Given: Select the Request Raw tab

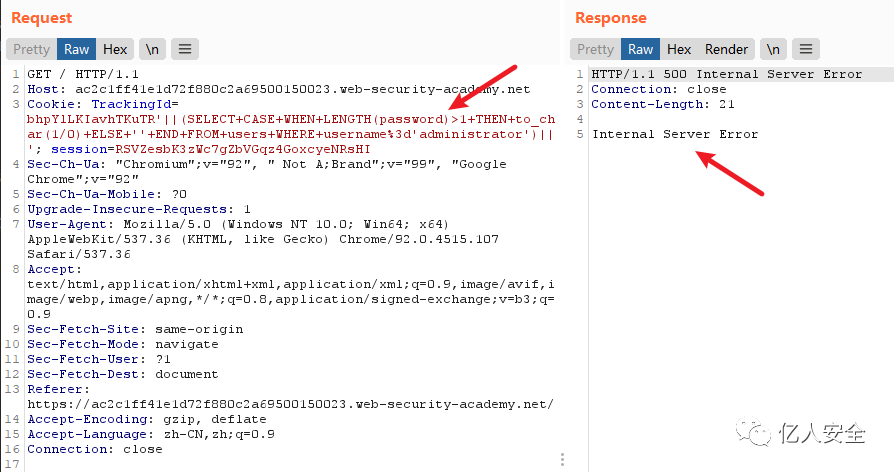Looking at the screenshot, I should coord(76,50).
